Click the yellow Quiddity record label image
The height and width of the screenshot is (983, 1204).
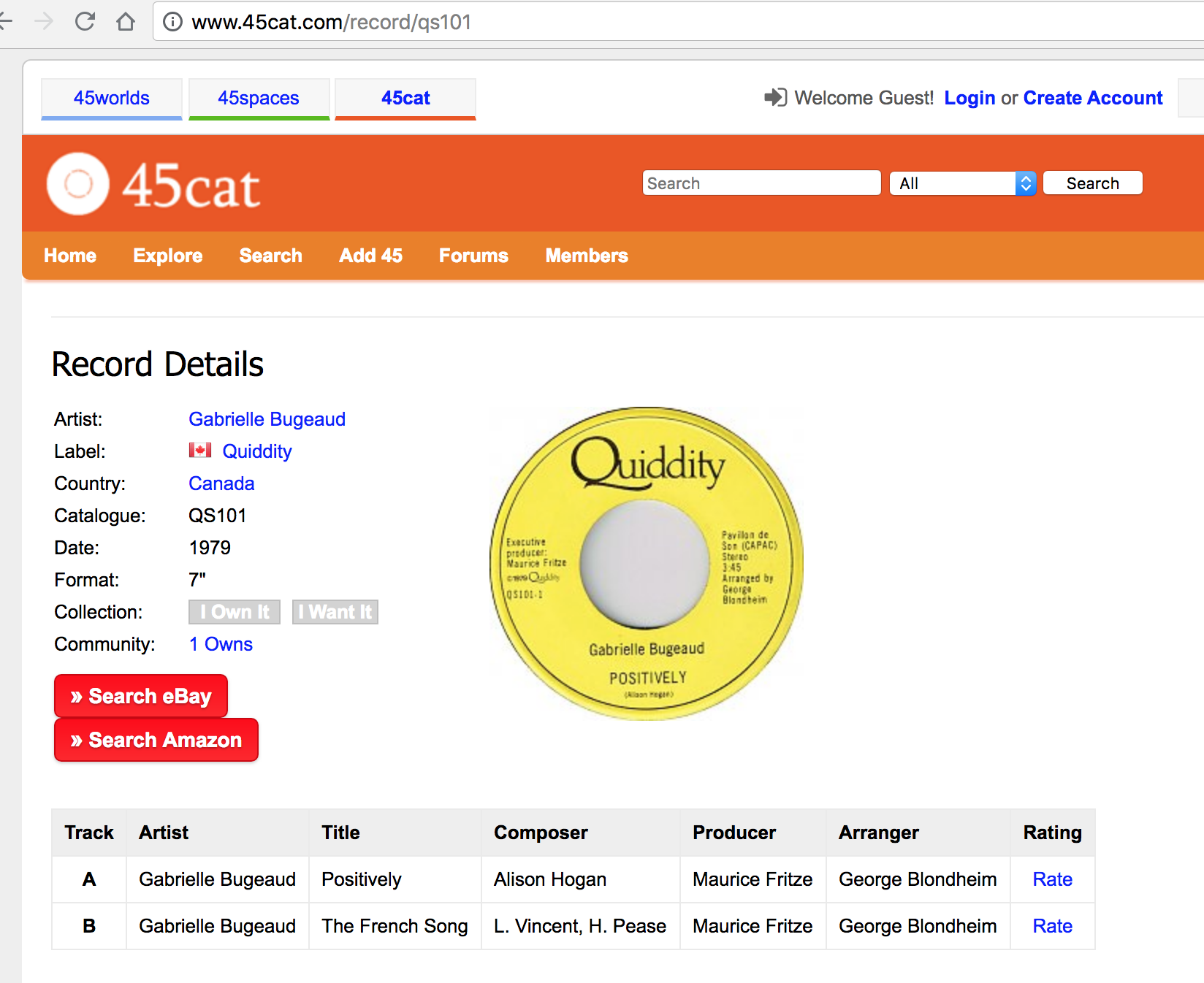click(647, 564)
